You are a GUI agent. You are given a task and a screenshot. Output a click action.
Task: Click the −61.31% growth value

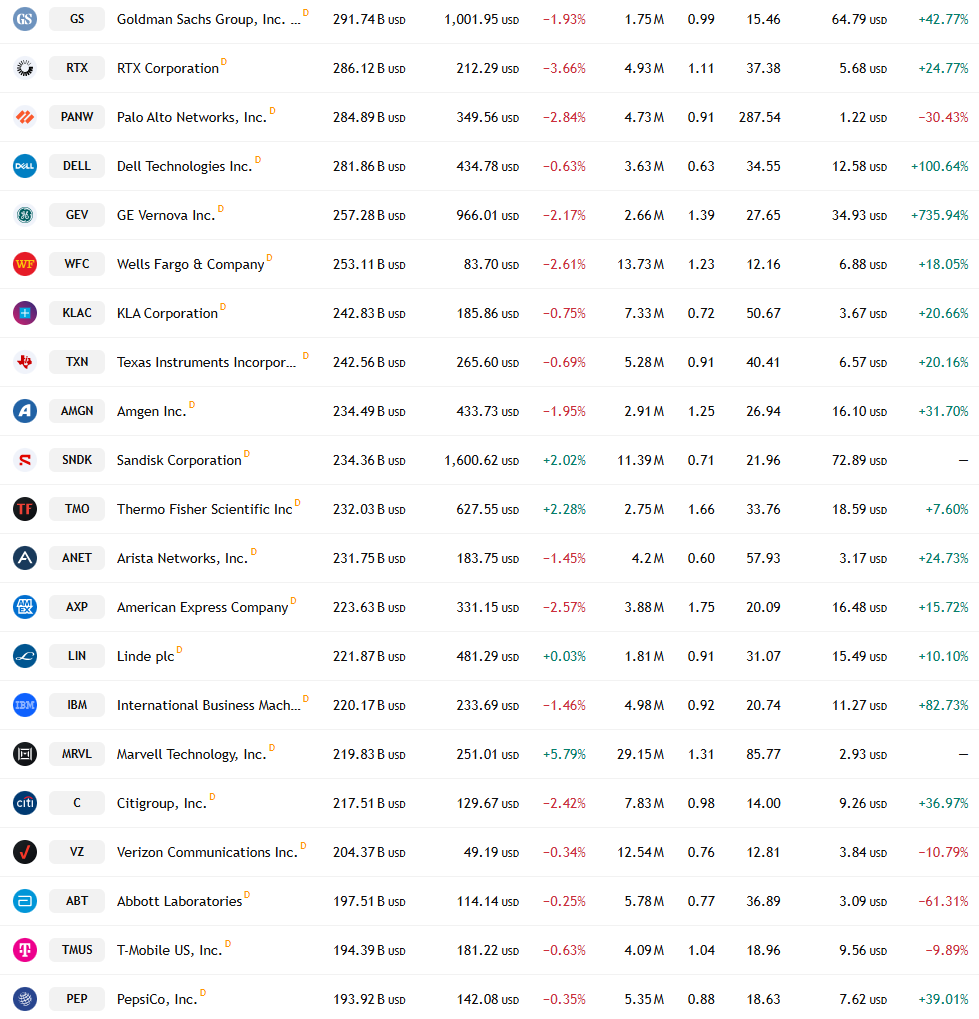943,901
